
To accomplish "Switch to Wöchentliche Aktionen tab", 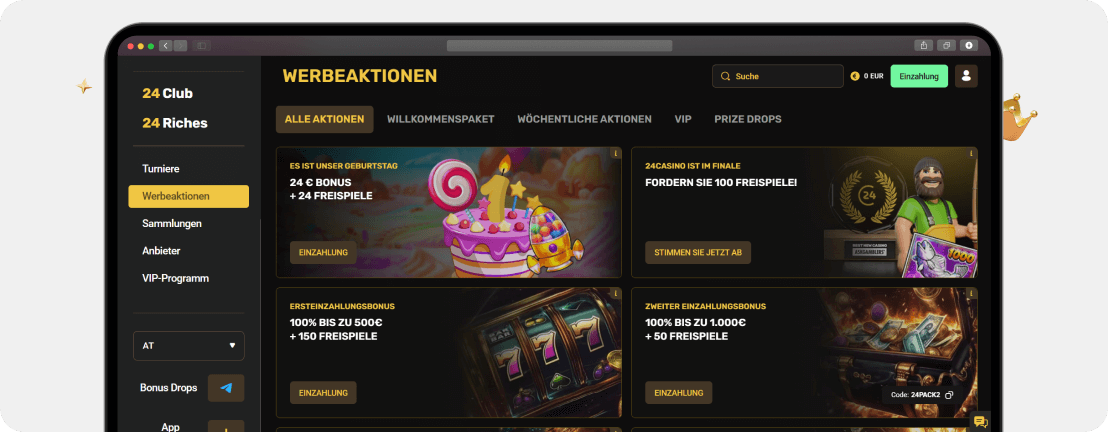I will [584, 119].
